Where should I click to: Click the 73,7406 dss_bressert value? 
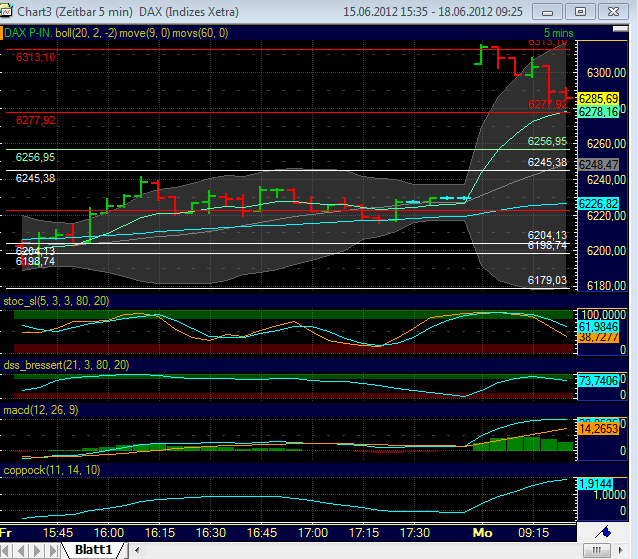click(x=599, y=381)
